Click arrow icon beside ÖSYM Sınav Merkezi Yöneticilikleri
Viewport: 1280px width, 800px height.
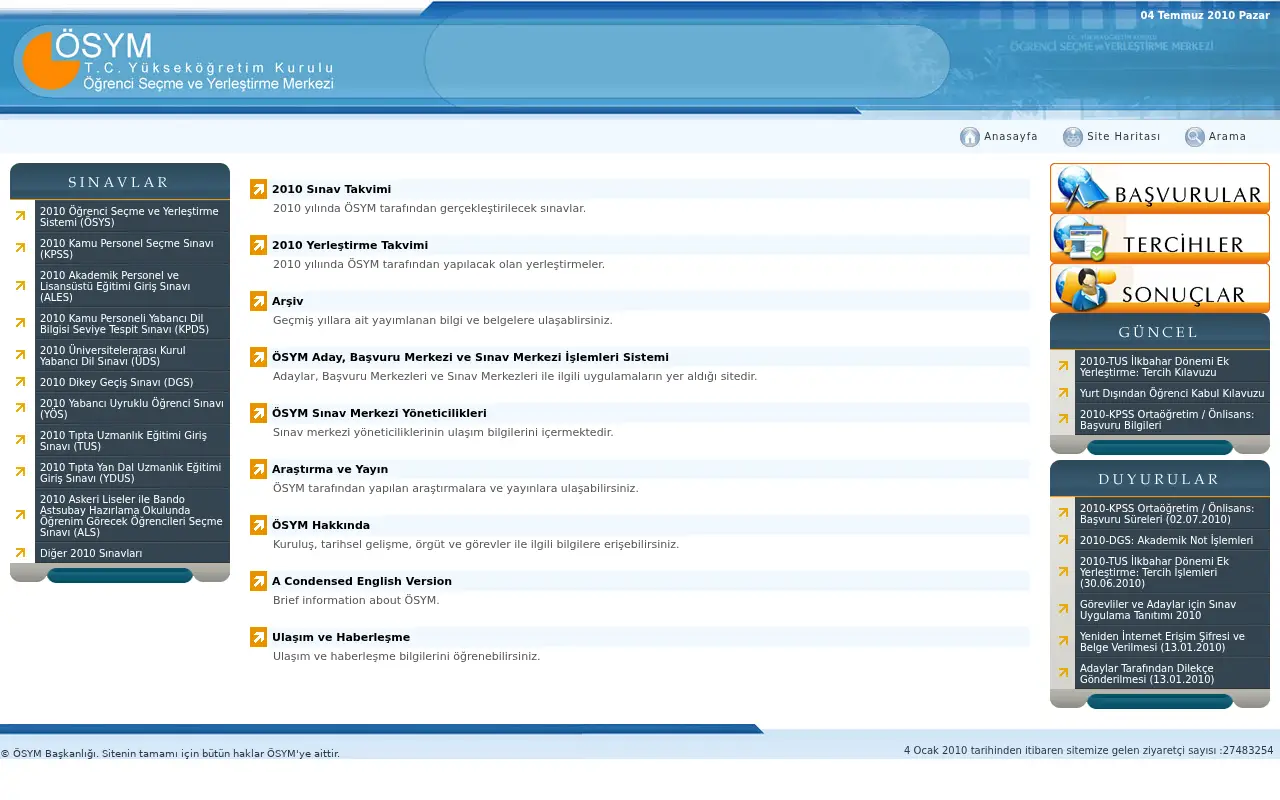click(258, 413)
